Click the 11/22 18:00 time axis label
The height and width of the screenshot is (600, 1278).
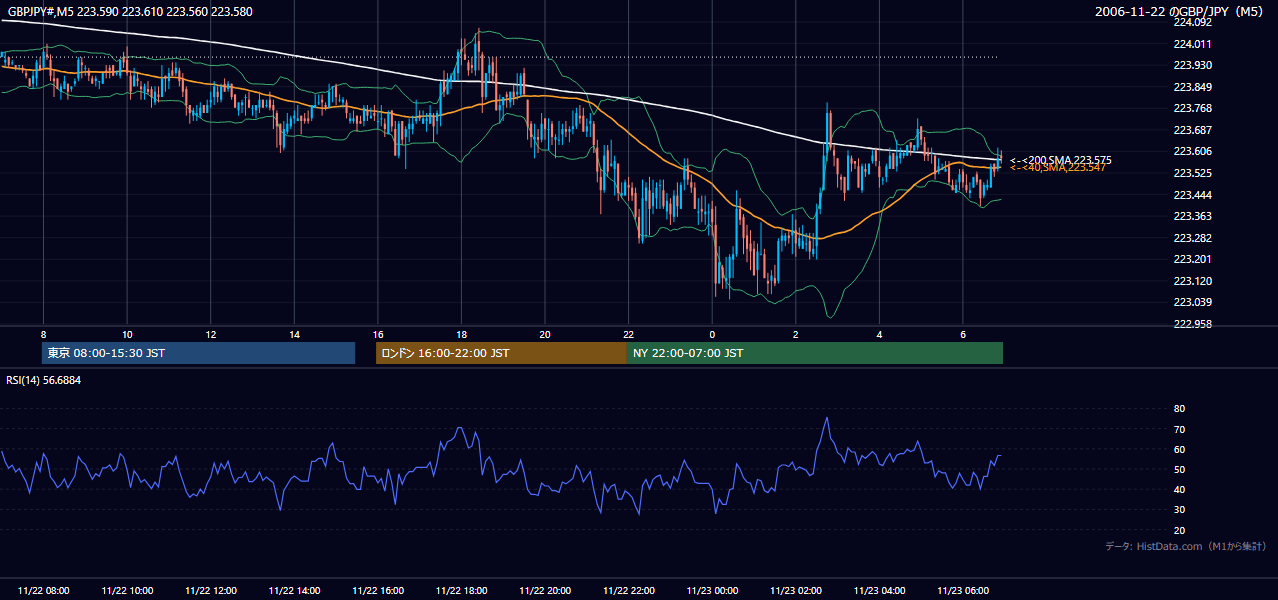click(461, 590)
